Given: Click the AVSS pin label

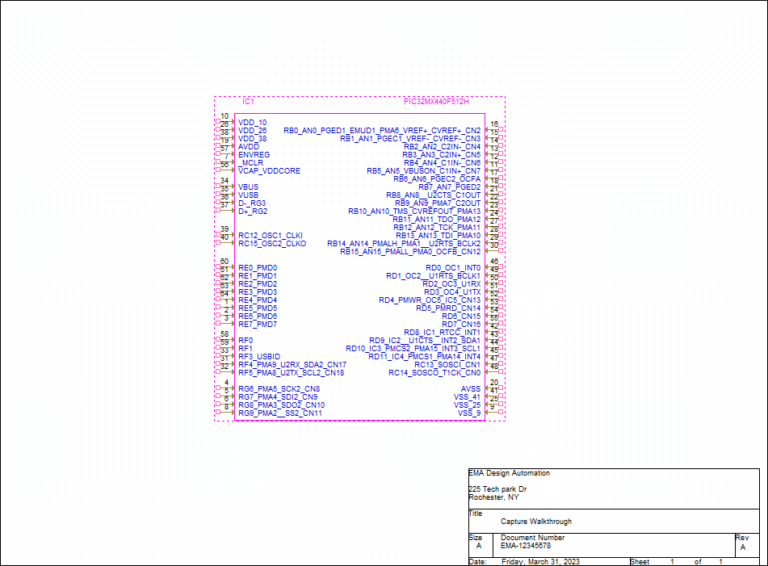Looking at the screenshot, I should pyautogui.click(x=471, y=389).
